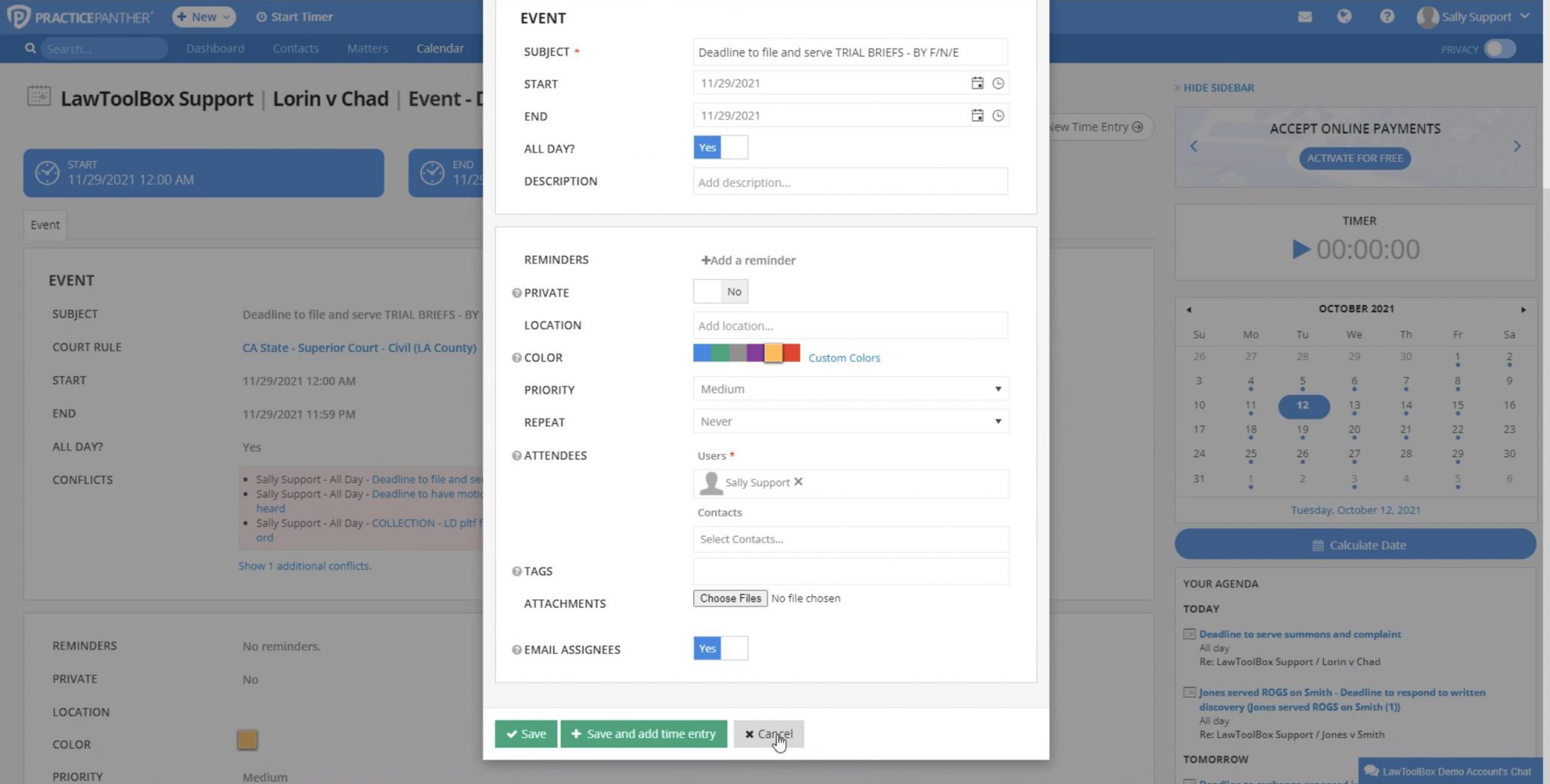Open the New dropdown button
Viewport: 1550px width, 784px height.
pos(204,17)
